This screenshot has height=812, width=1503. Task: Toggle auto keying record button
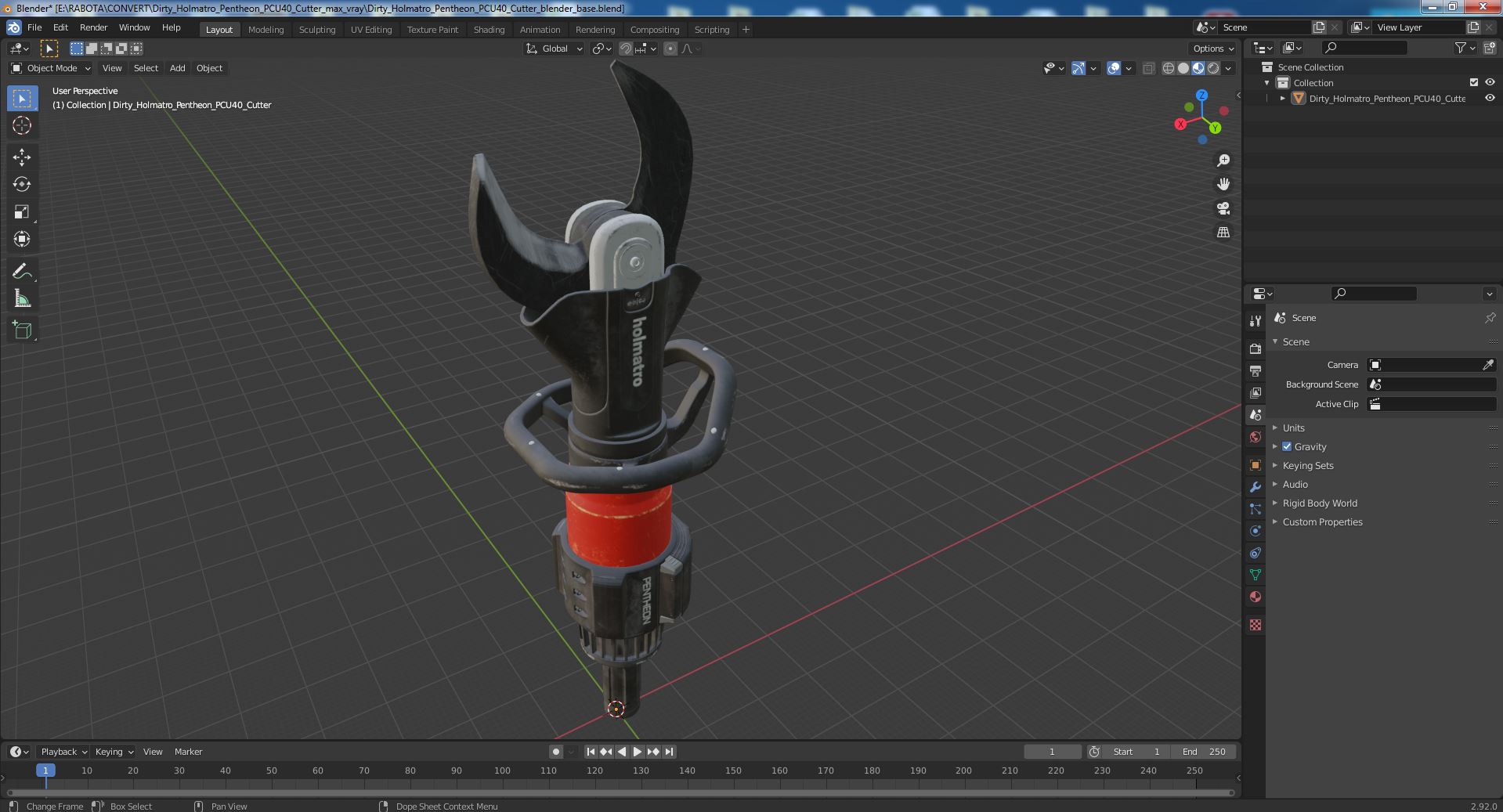point(556,752)
